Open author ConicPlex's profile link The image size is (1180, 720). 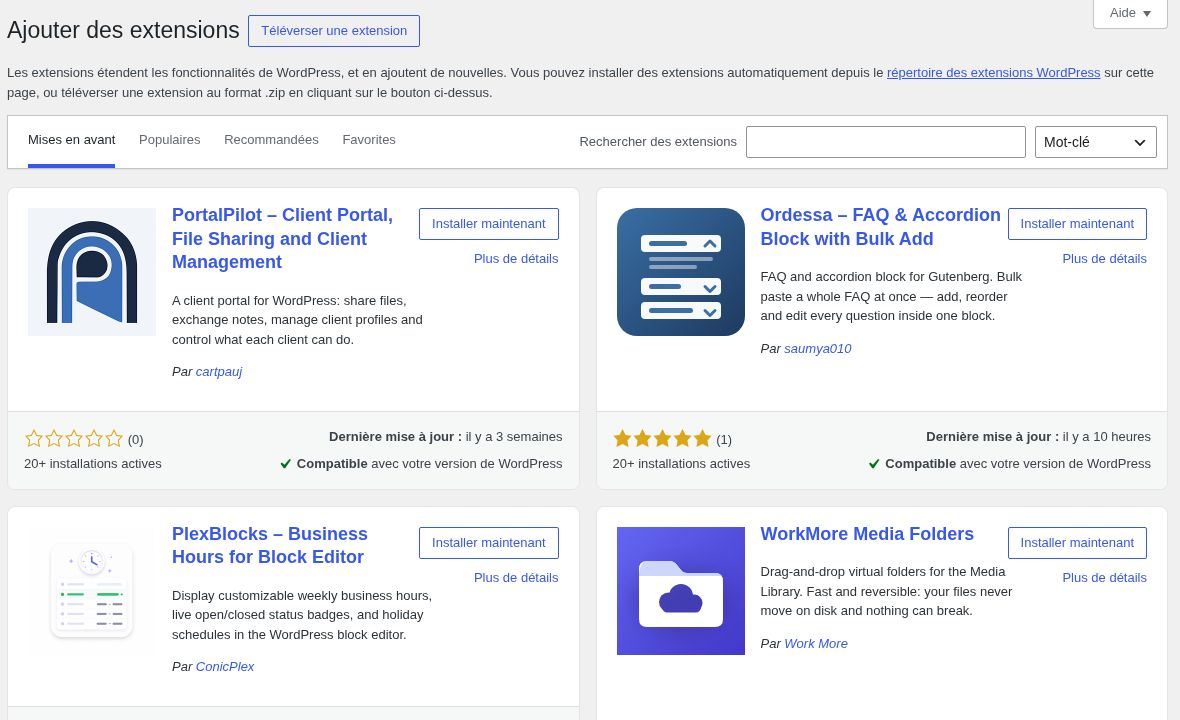point(225,667)
